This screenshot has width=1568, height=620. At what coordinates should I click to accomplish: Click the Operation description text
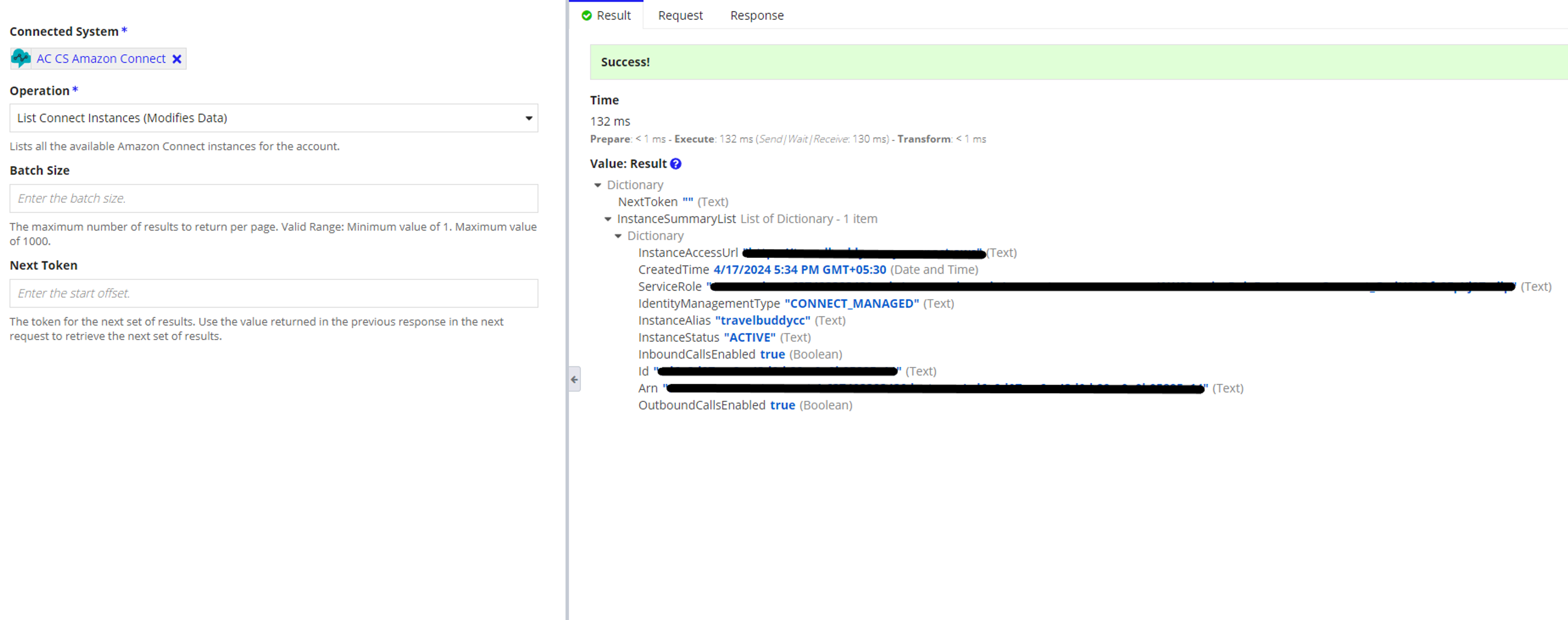[x=175, y=147]
